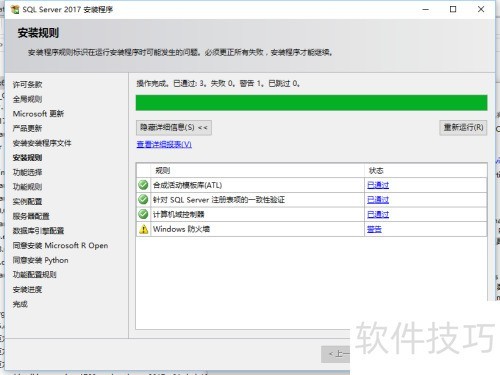Image resolution: width=500 pixels, height=375 pixels.
Task: Select 功能配置规则 step in sidebar
Action: [35, 275]
